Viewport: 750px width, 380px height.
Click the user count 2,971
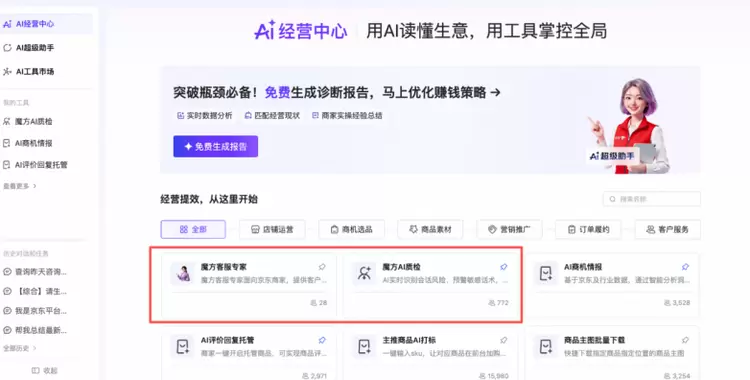(319, 376)
